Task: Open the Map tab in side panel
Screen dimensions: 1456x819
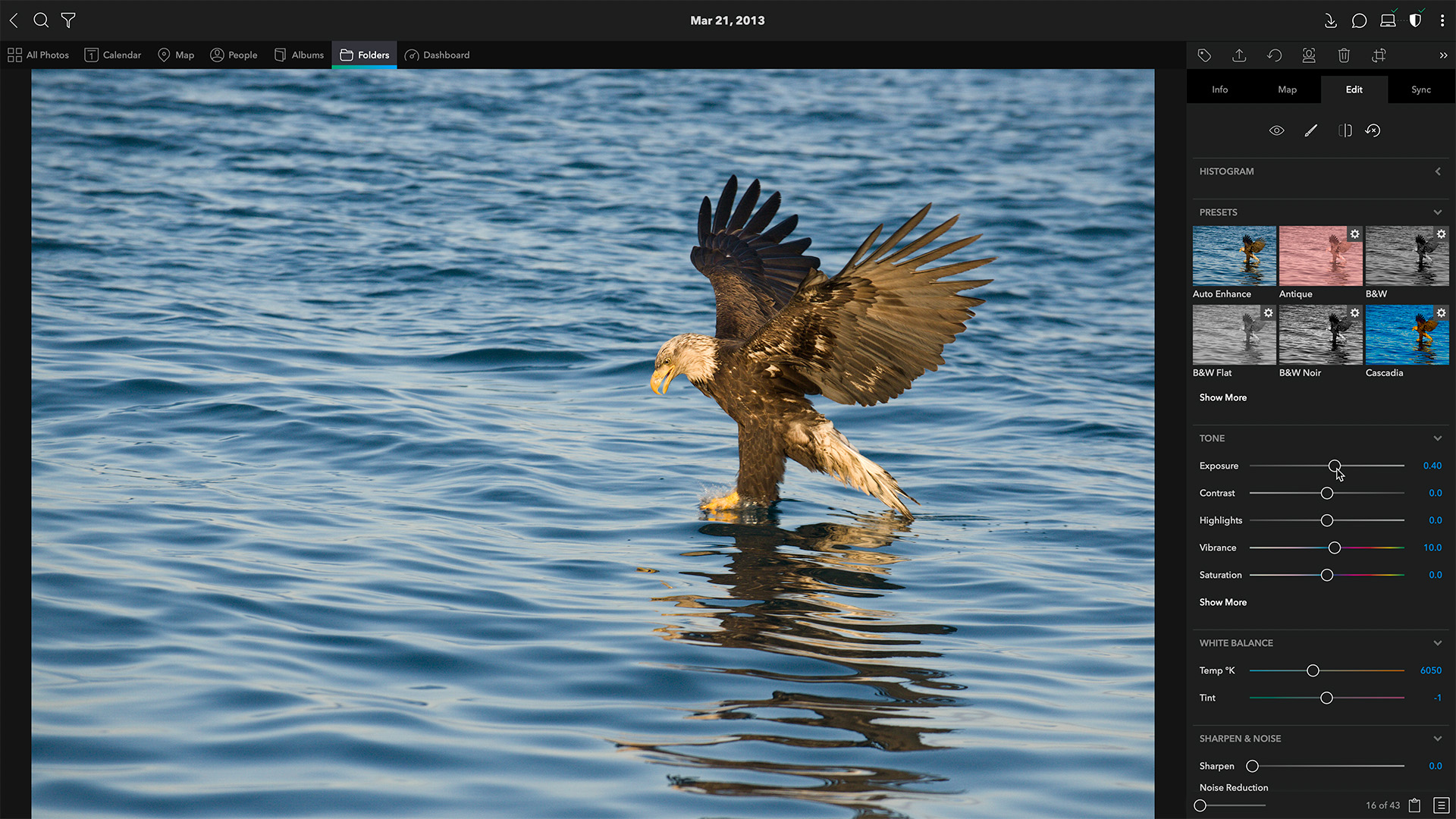Action: (x=1287, y=89)
